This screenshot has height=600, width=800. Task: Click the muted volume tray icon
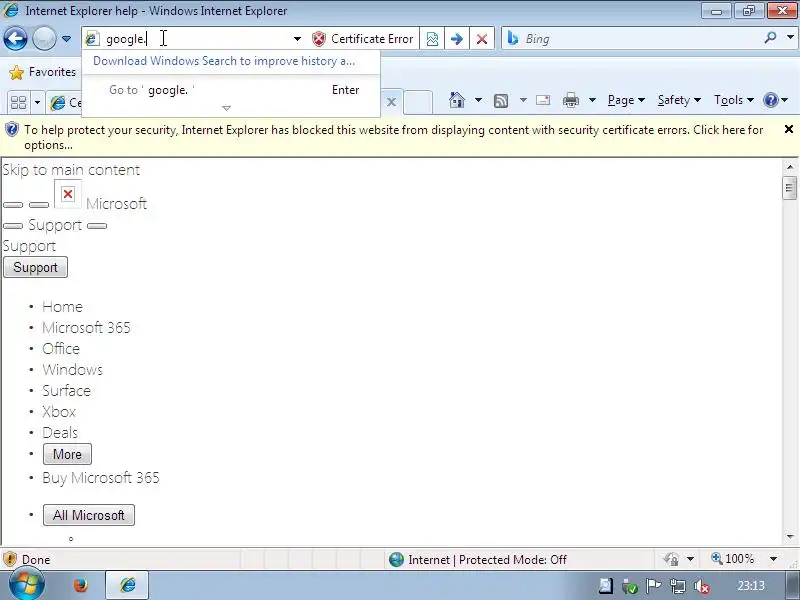coord(702,586)
